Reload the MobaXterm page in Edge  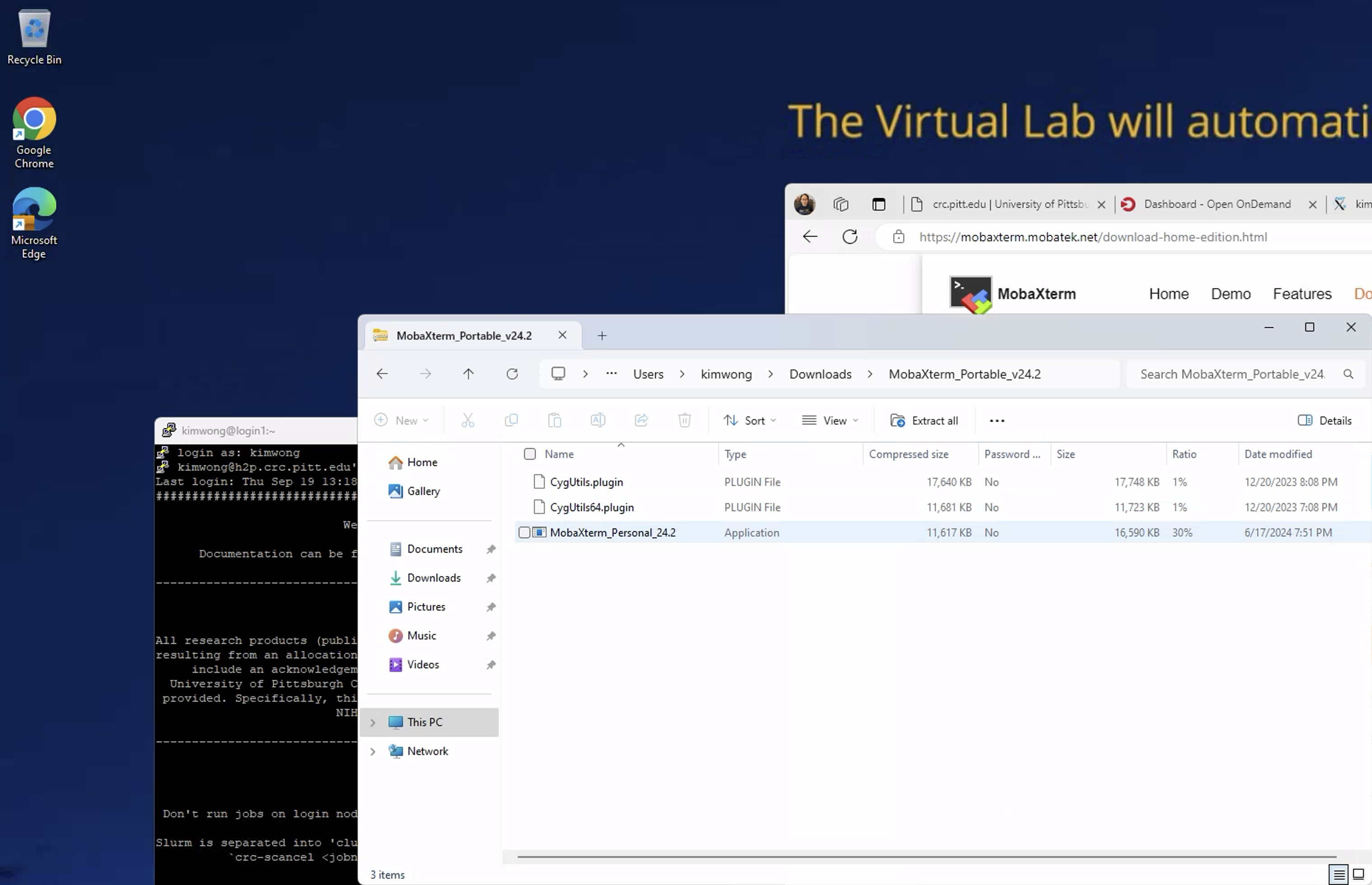850,237
